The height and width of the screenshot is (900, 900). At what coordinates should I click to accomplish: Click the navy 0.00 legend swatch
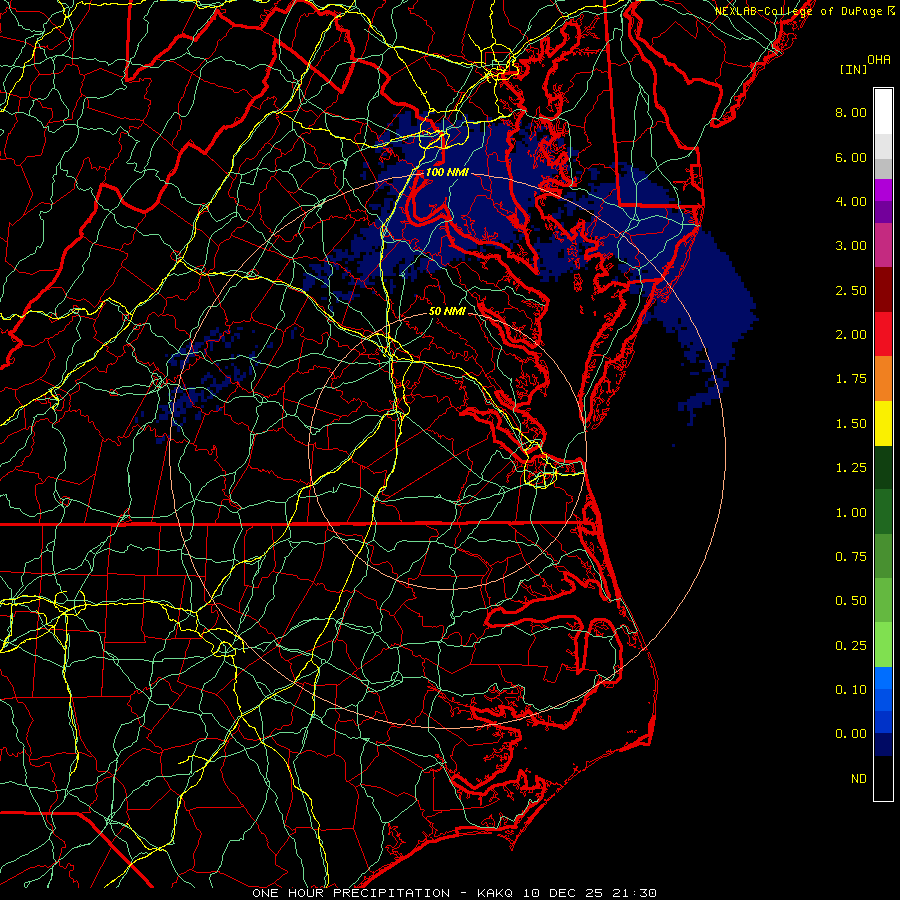tap(883, 744)
